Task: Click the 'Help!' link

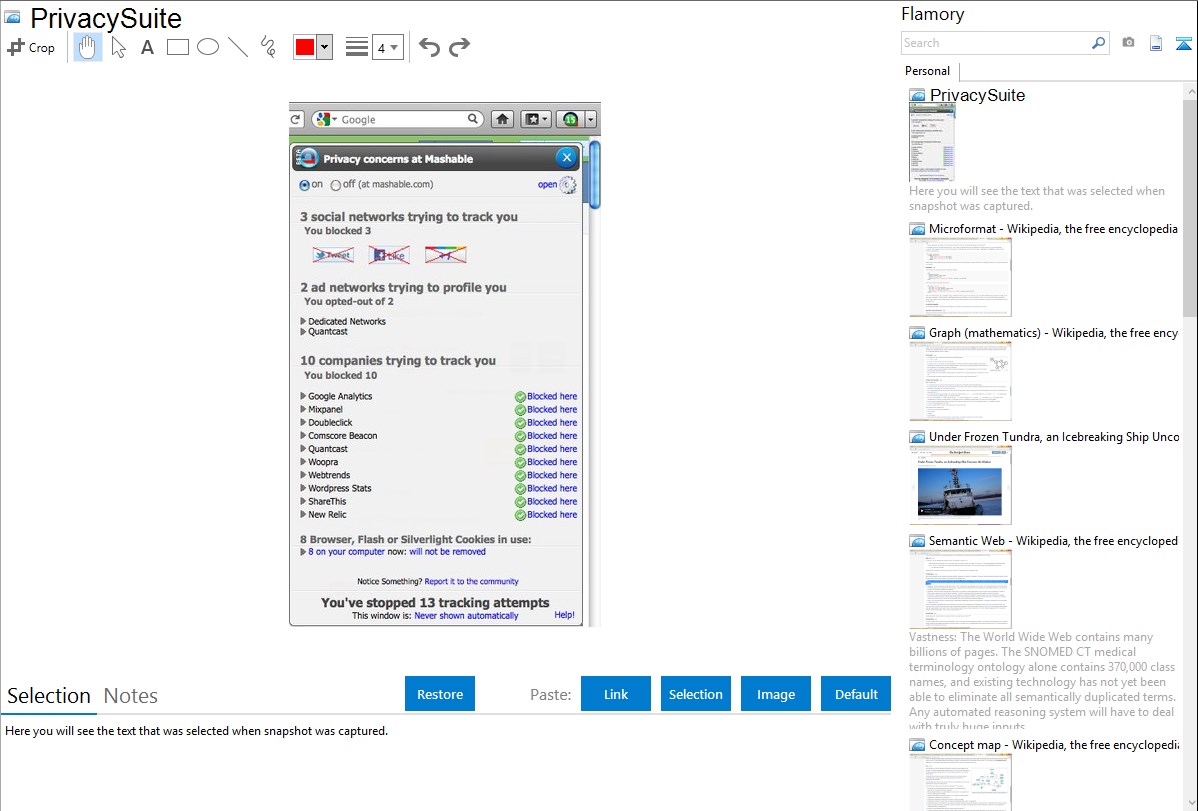Action: click(565, 615)
